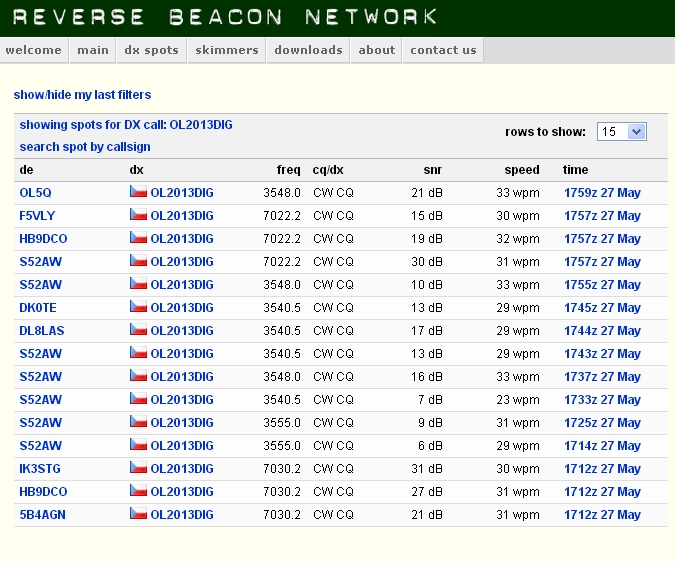675x562 pixels.
Task: Click the IK3STG callsign link
Action: [x=40, y=469]
